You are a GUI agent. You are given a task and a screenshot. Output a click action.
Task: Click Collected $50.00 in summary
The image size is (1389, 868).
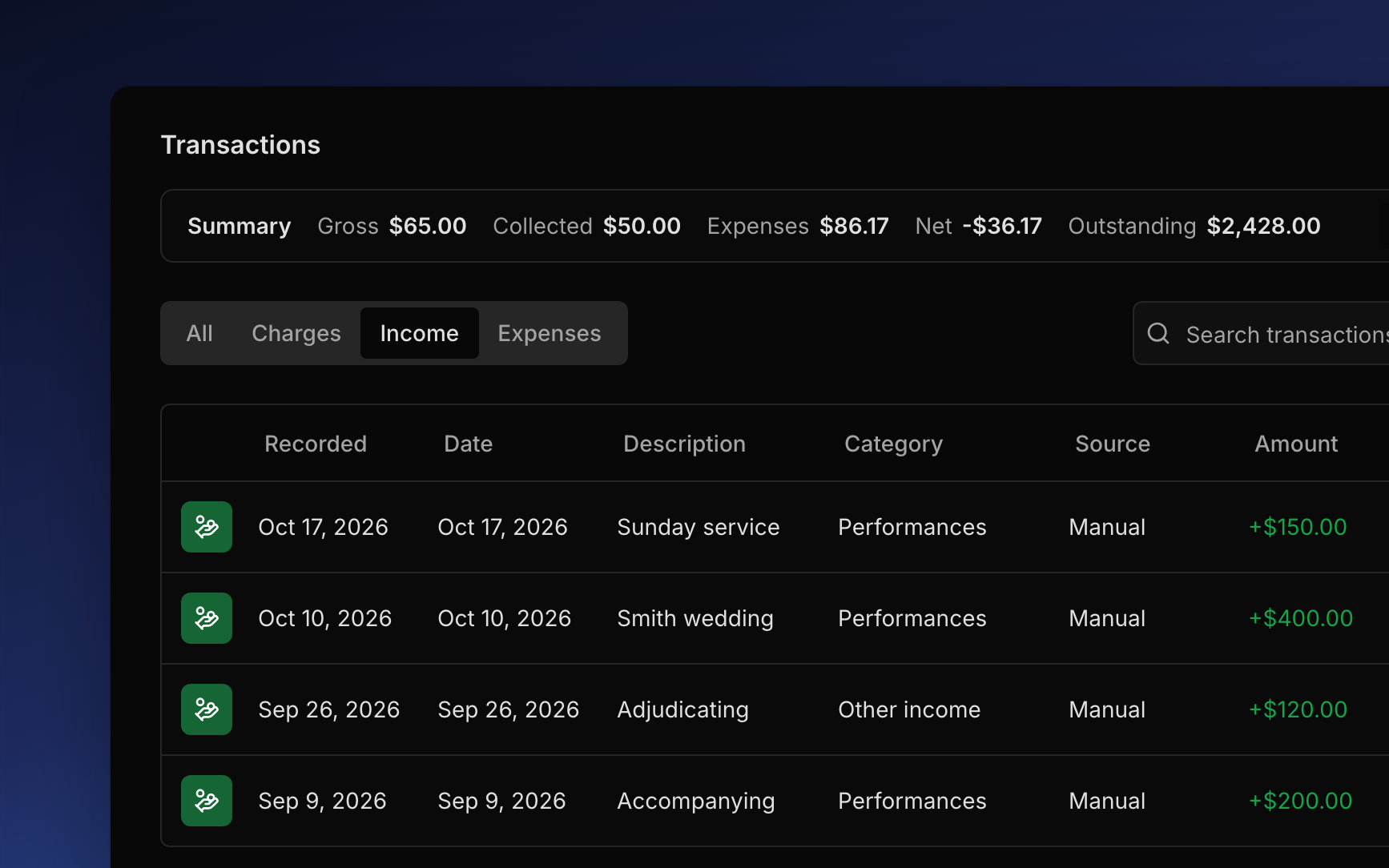[x=586, y=226]
